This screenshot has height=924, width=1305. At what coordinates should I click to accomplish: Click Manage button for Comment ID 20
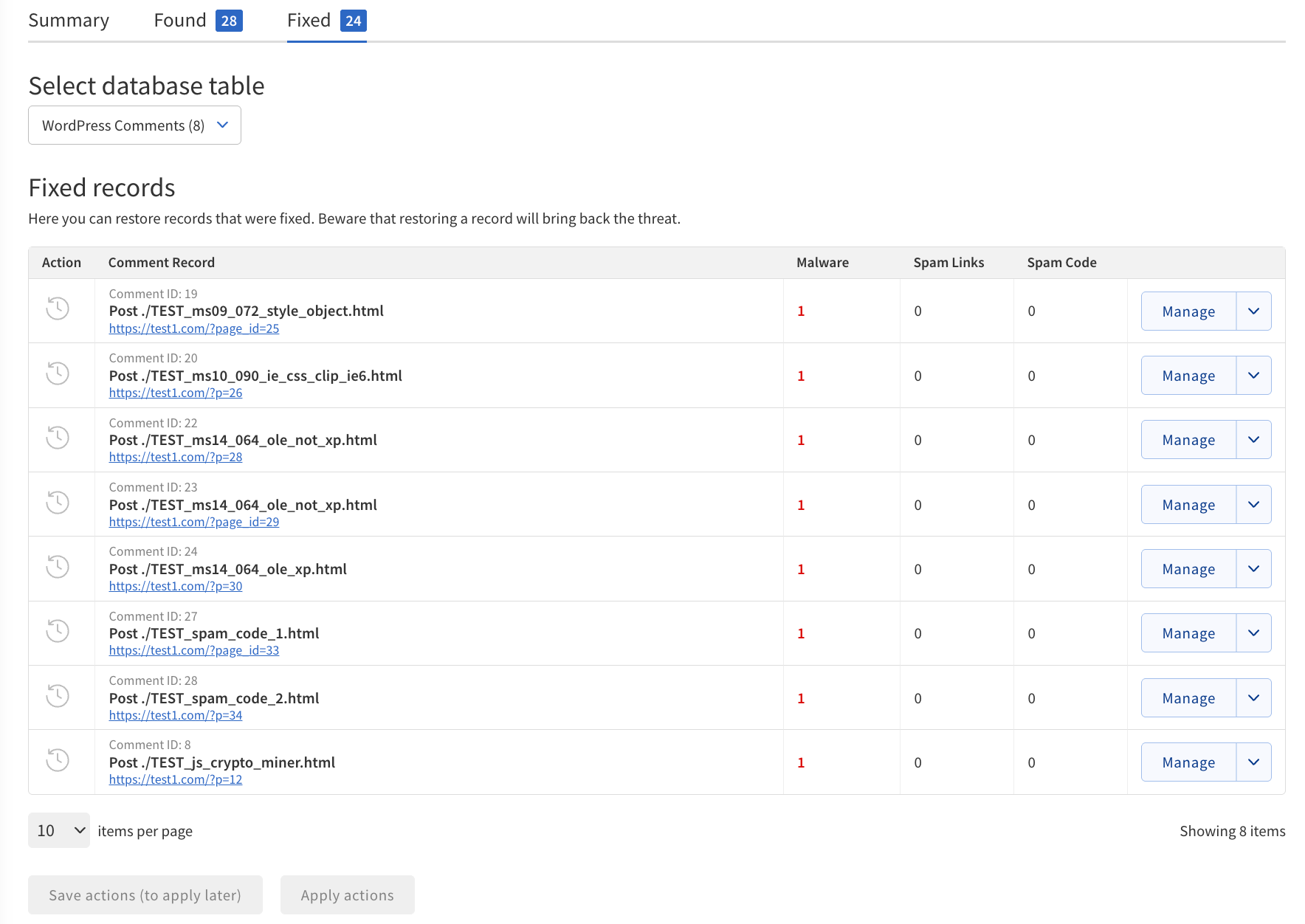tap(1188, 376)
